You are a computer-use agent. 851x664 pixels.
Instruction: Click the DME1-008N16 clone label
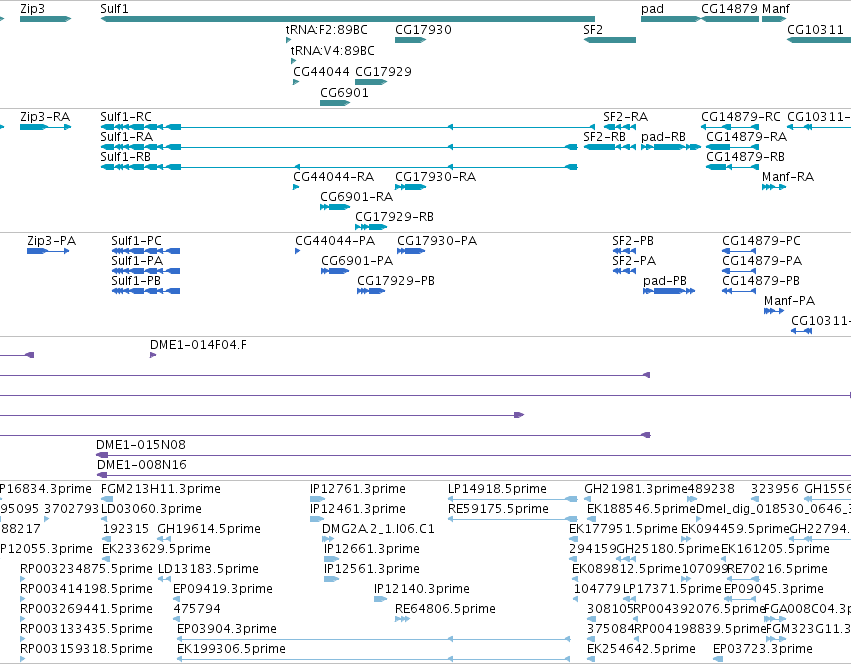coord(142,465)
